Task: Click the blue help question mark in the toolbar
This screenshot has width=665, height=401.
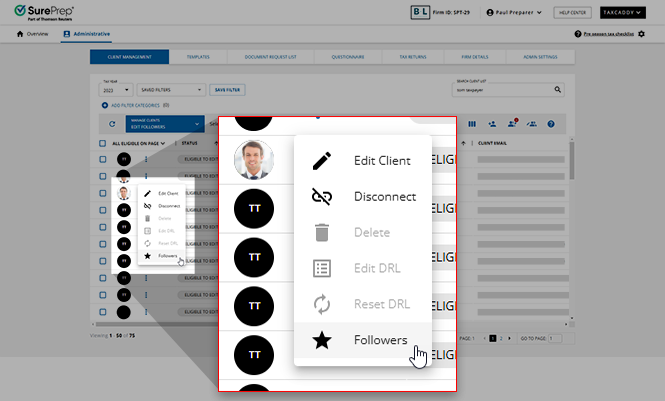Action: point(551,124)
